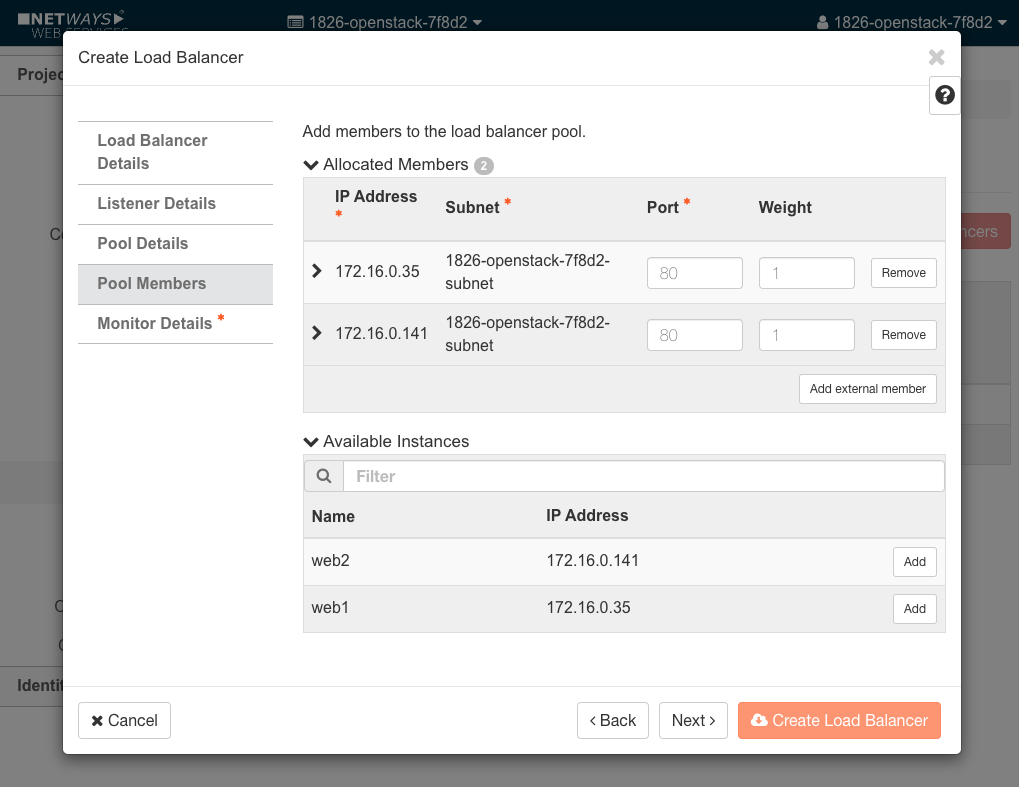Click port field for 172.16.0.141
The height and width of the screenshot is (787, 1019).
tap(695, 335)
